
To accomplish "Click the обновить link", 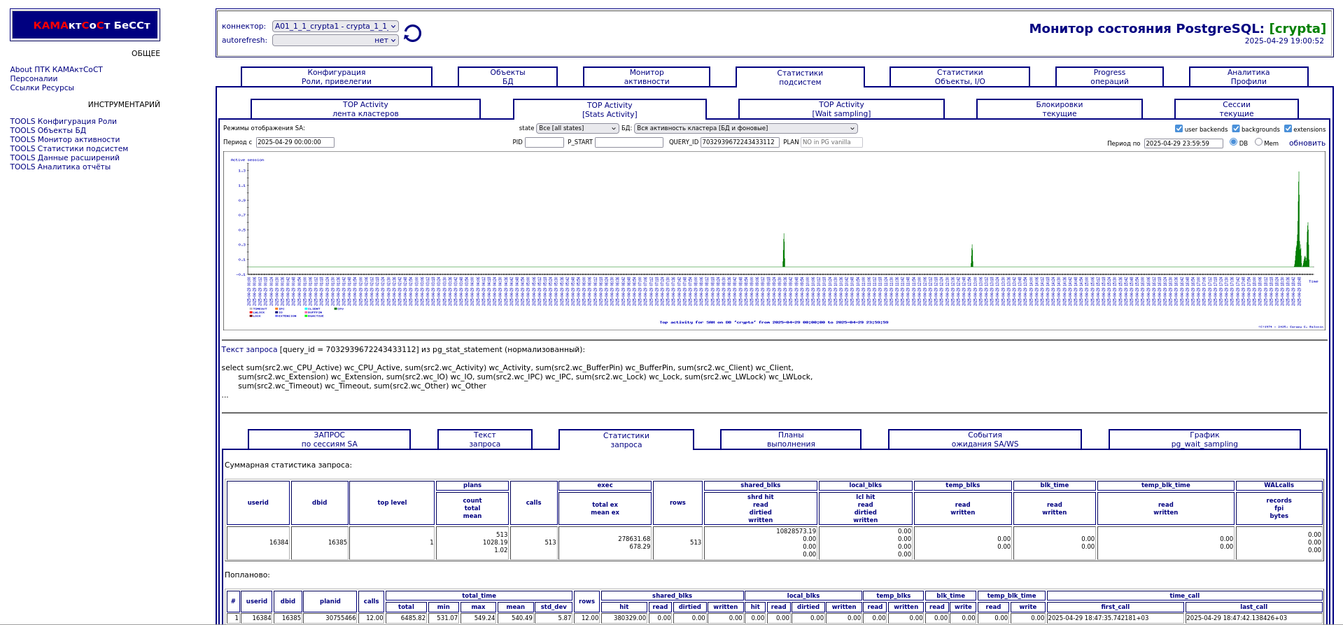I will point(1306,143).
